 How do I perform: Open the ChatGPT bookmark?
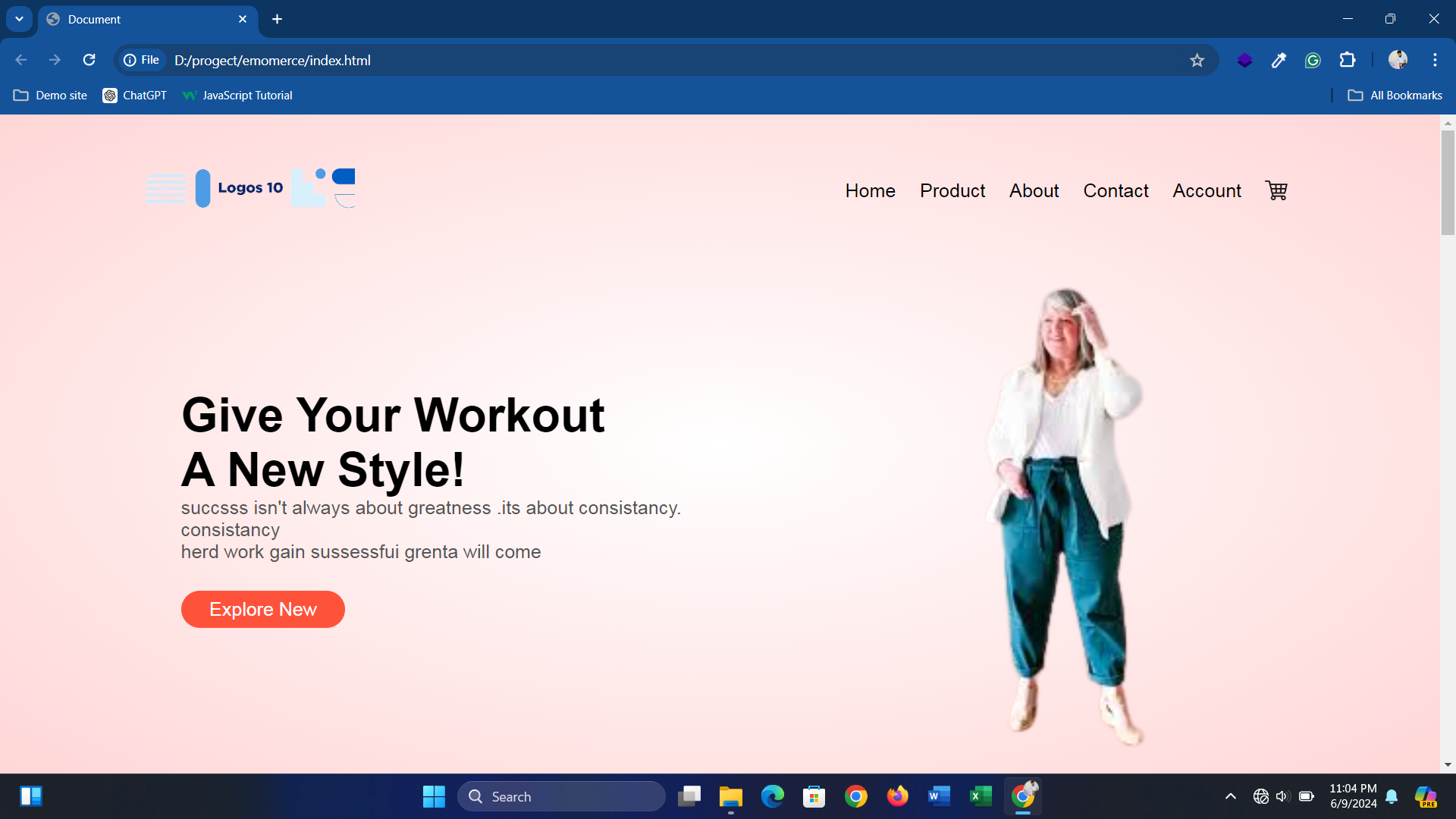pos(135,96)
